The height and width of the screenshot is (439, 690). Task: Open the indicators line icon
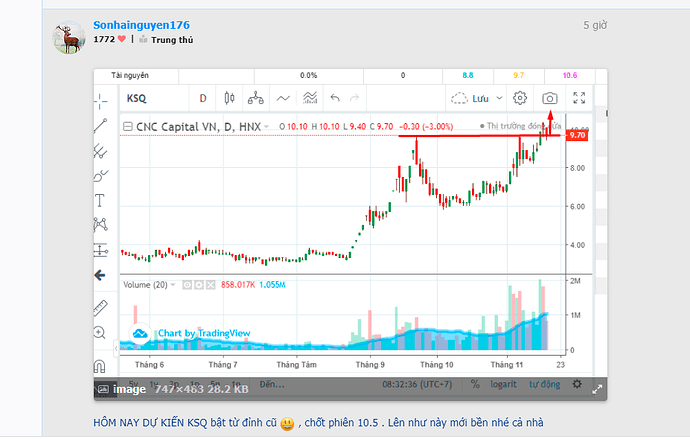[x=283, y=98]
